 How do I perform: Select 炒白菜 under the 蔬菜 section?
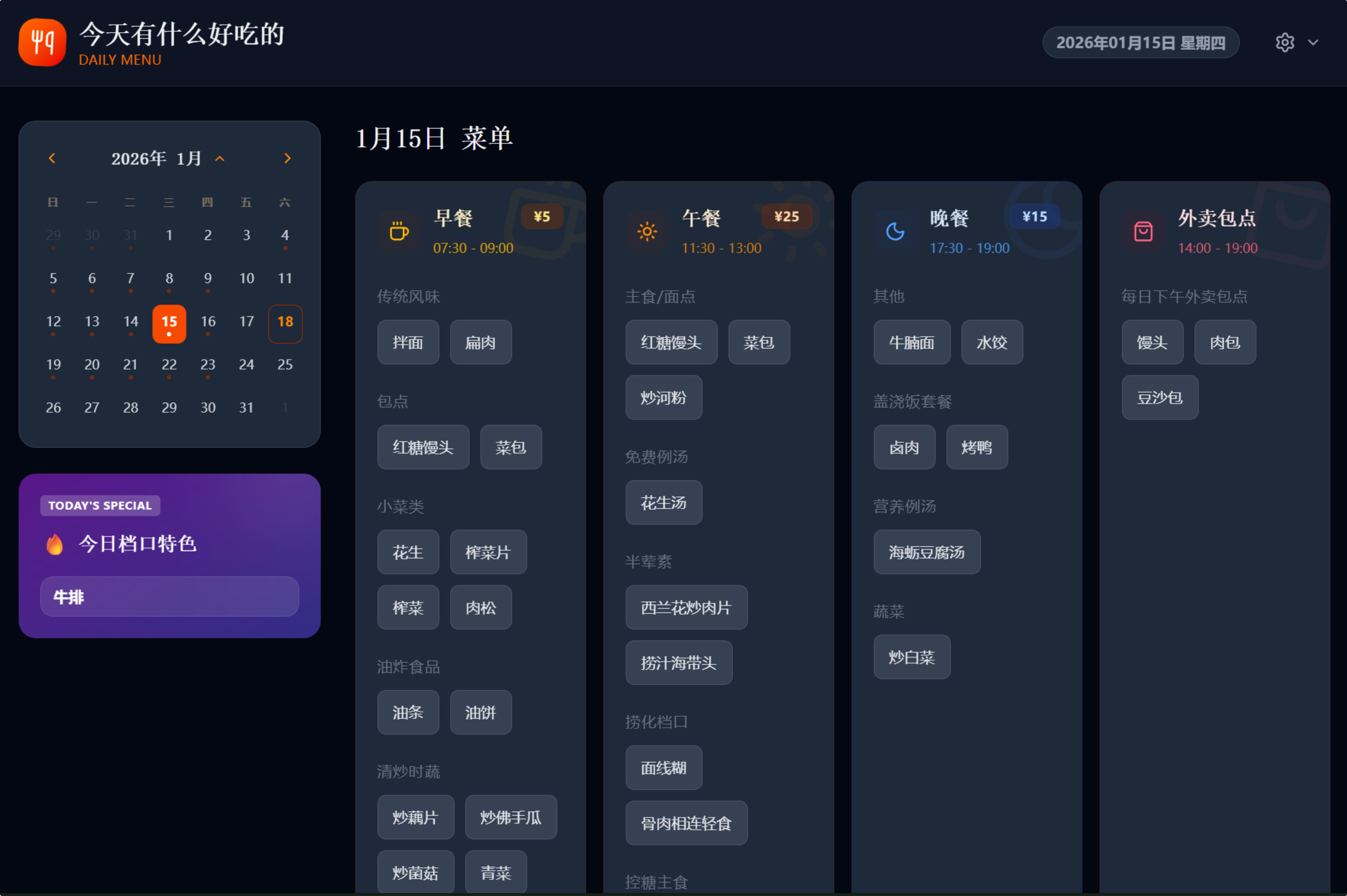911,657
